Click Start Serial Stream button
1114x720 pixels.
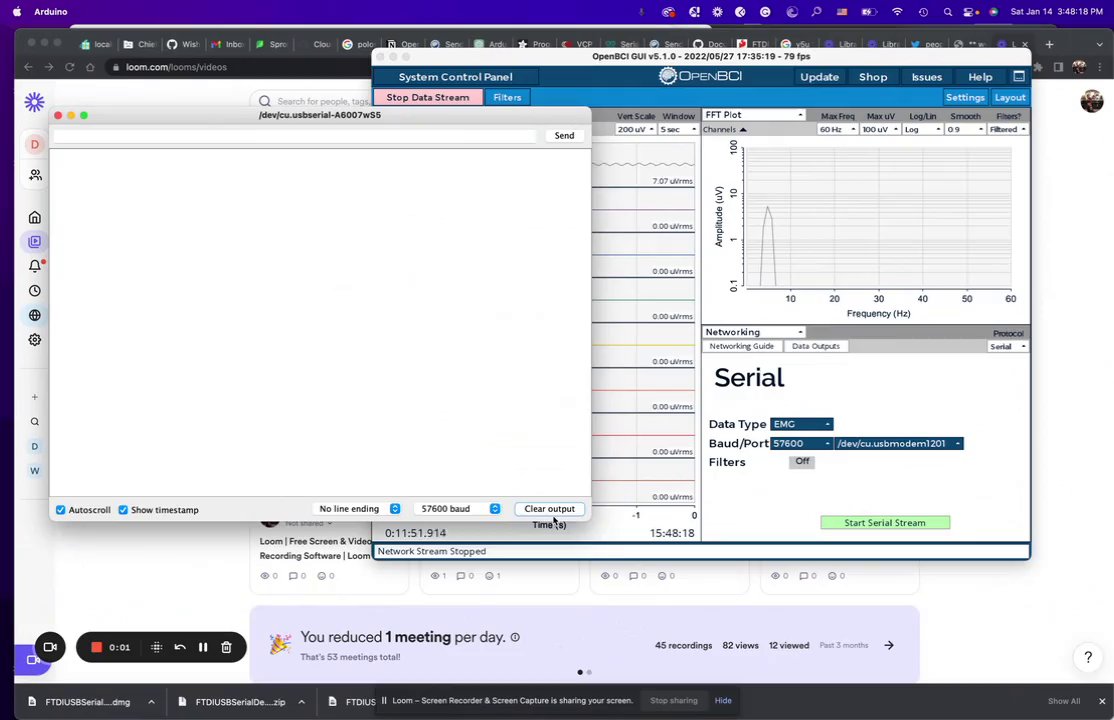pyautogui.click(x=885, y=522)
